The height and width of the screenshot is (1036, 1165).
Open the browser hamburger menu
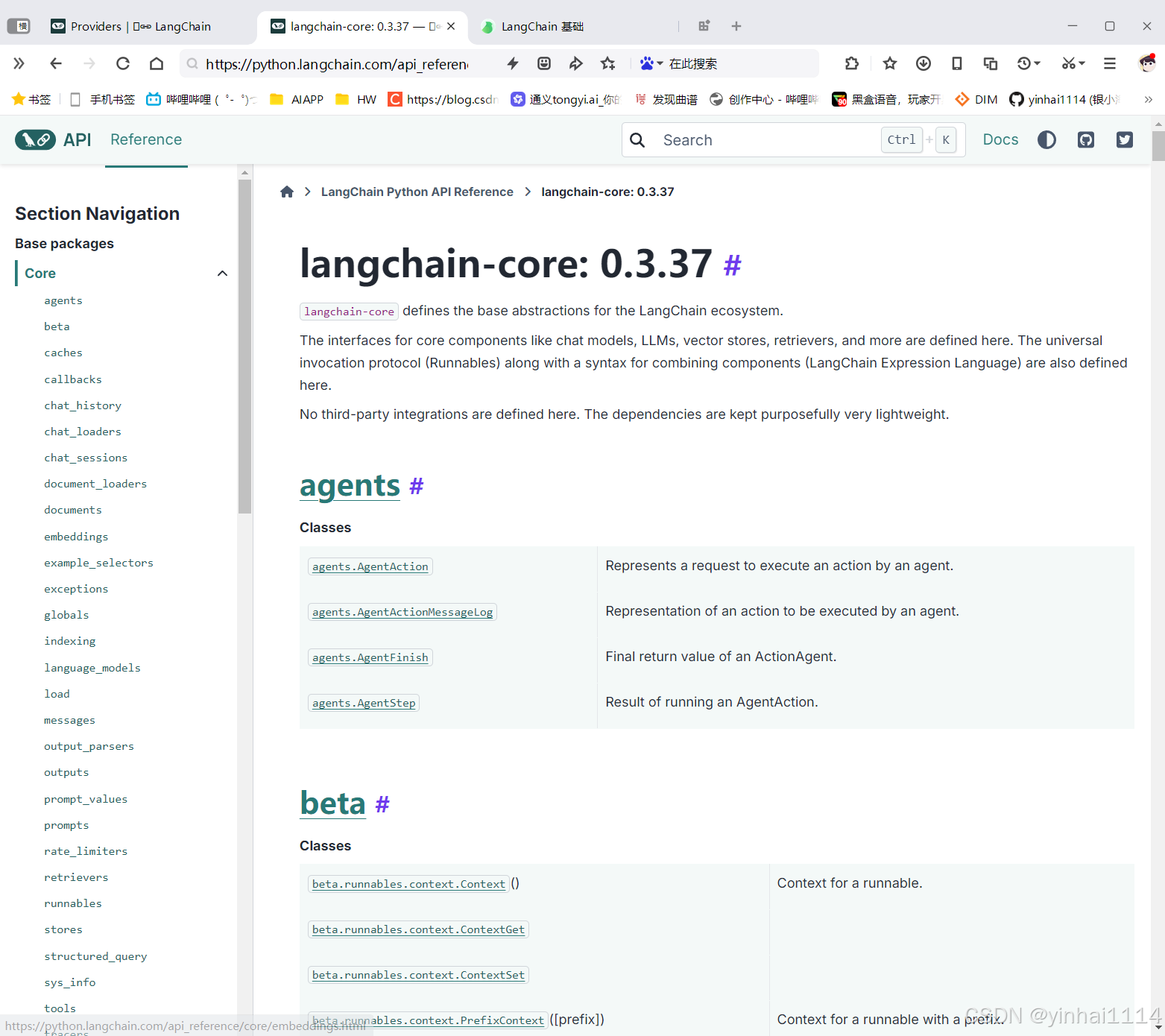click(x=1110, y=63)
